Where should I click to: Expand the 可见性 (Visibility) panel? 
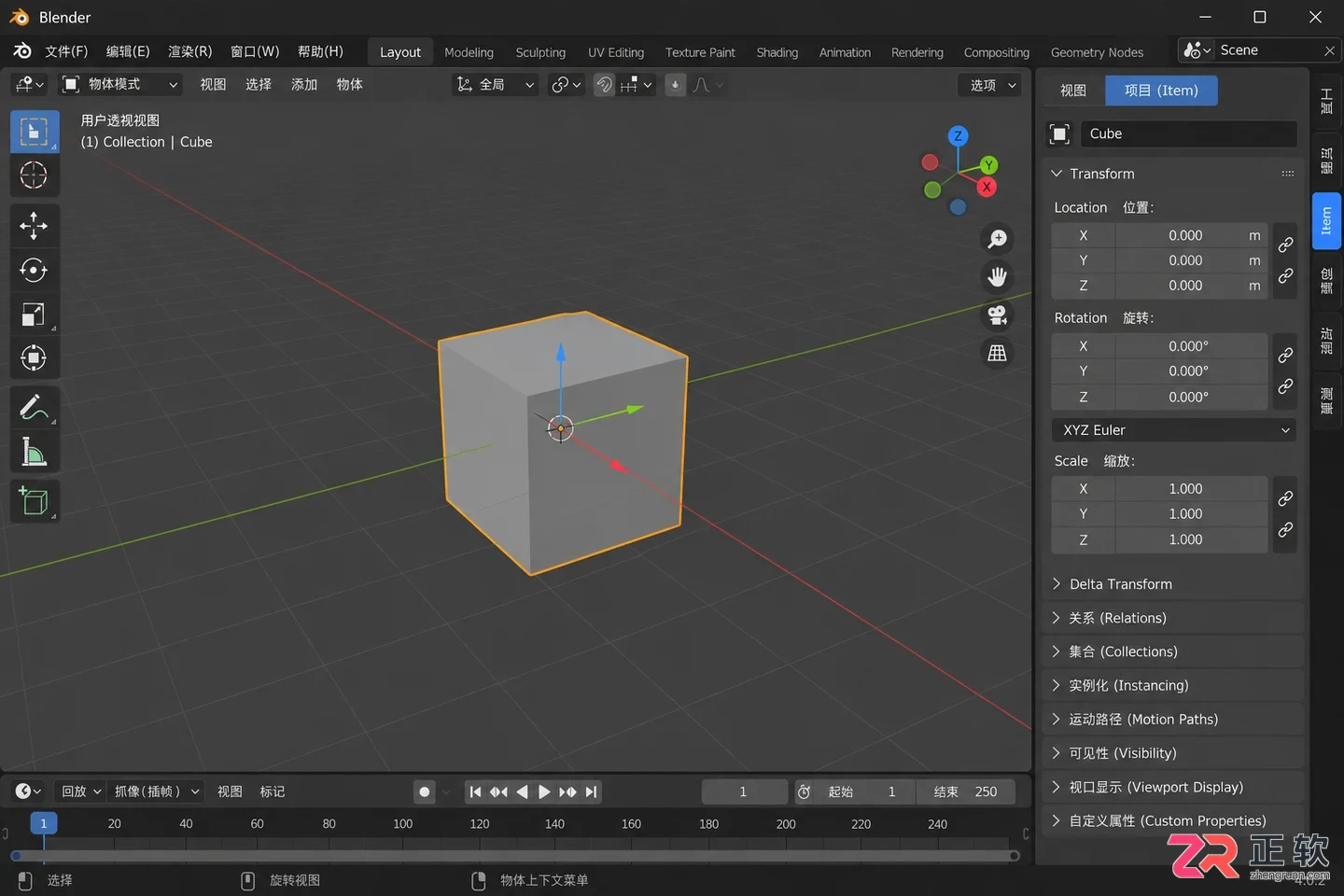point(1172,753)
